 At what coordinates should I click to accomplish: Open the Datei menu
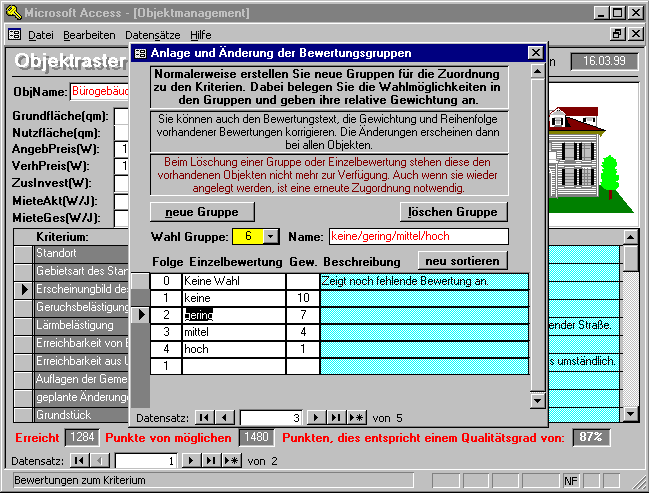(x=41, y=34)
